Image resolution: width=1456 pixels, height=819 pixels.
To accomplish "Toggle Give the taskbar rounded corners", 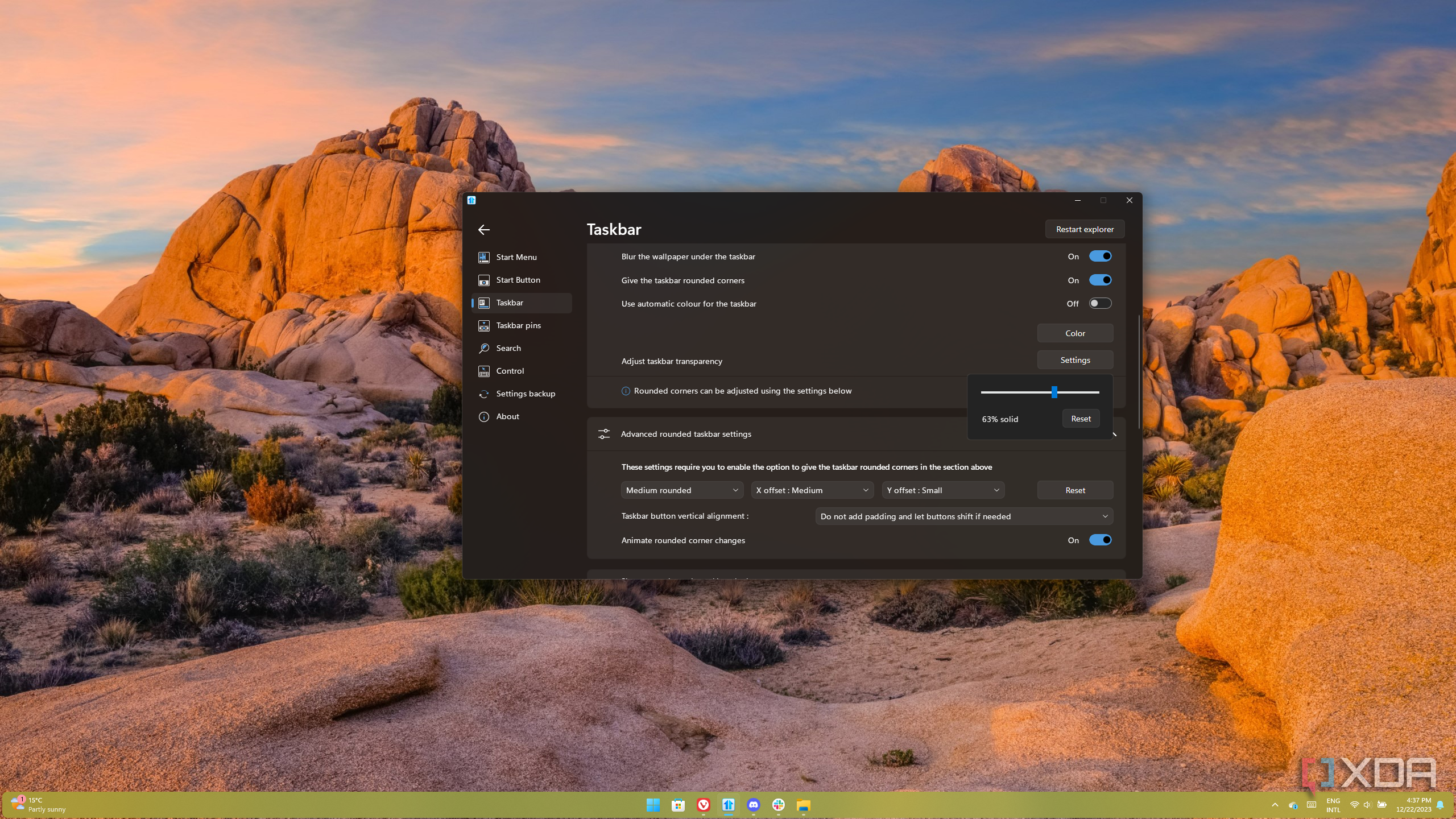I will [x=1100, y=280].
